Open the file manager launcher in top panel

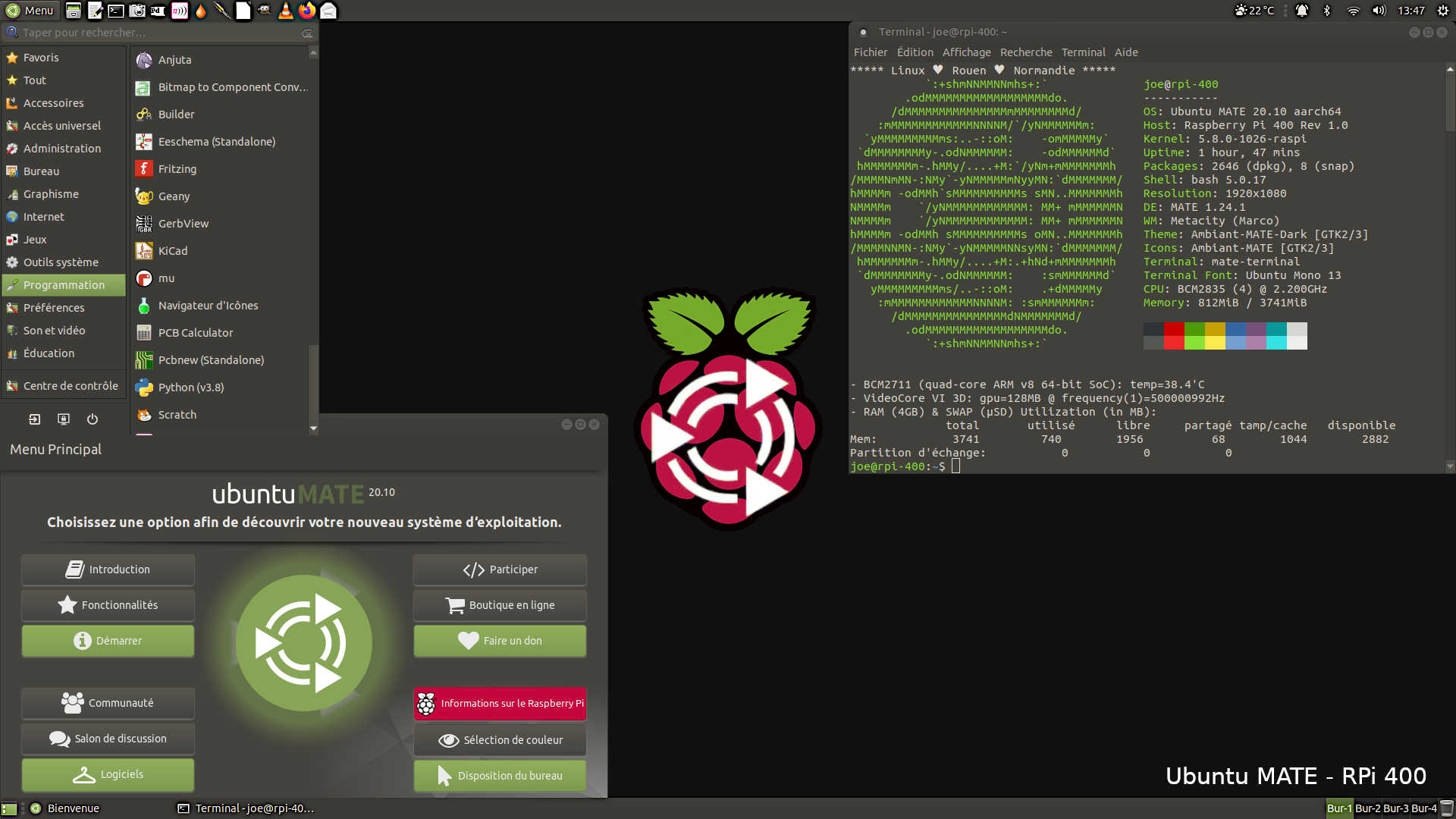pyautogui.click(x=74, y=11)
